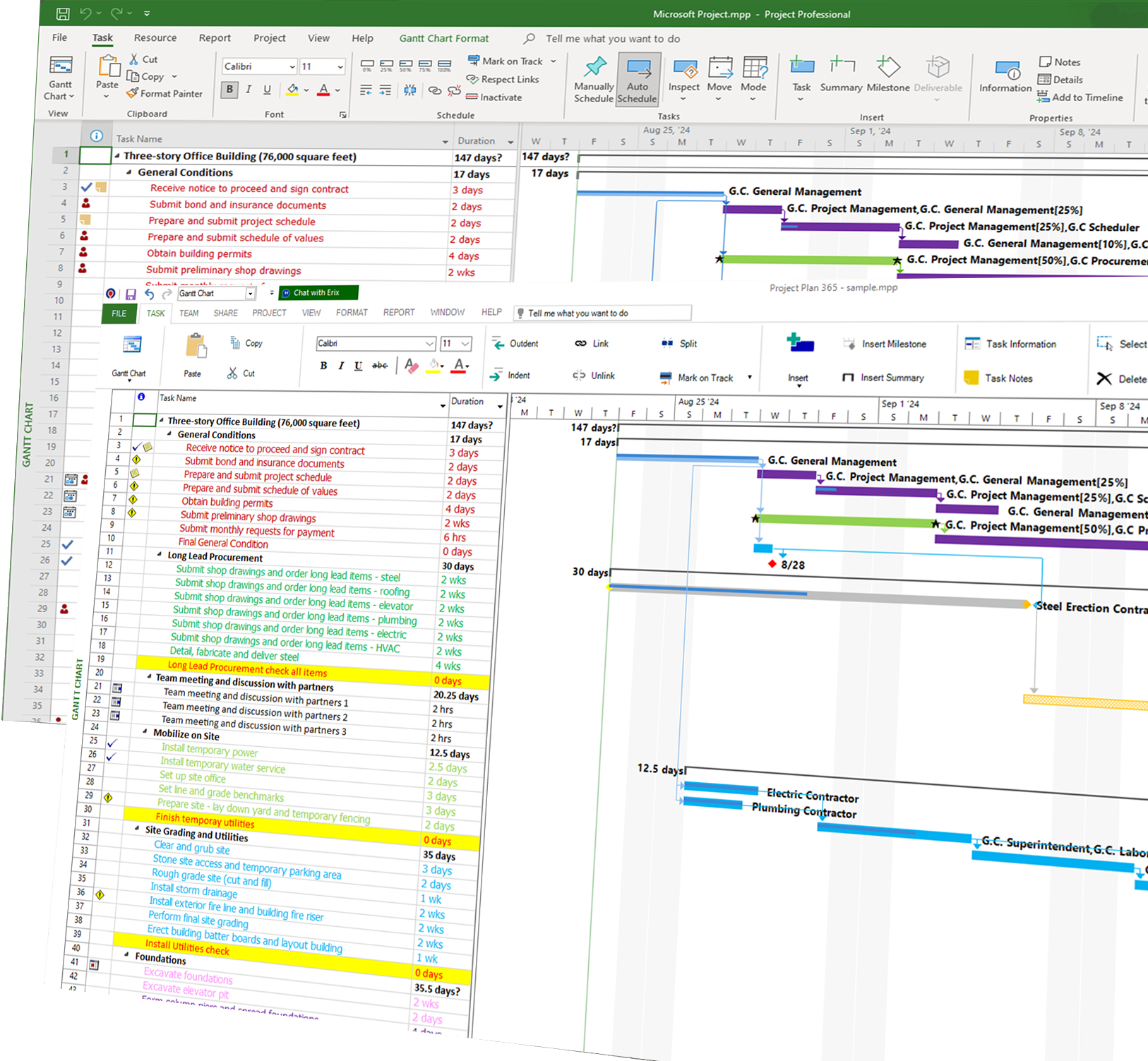Toggle Underline formatting
Image resolution: width=1148 pixels, height=1061 pixels.
267,90
